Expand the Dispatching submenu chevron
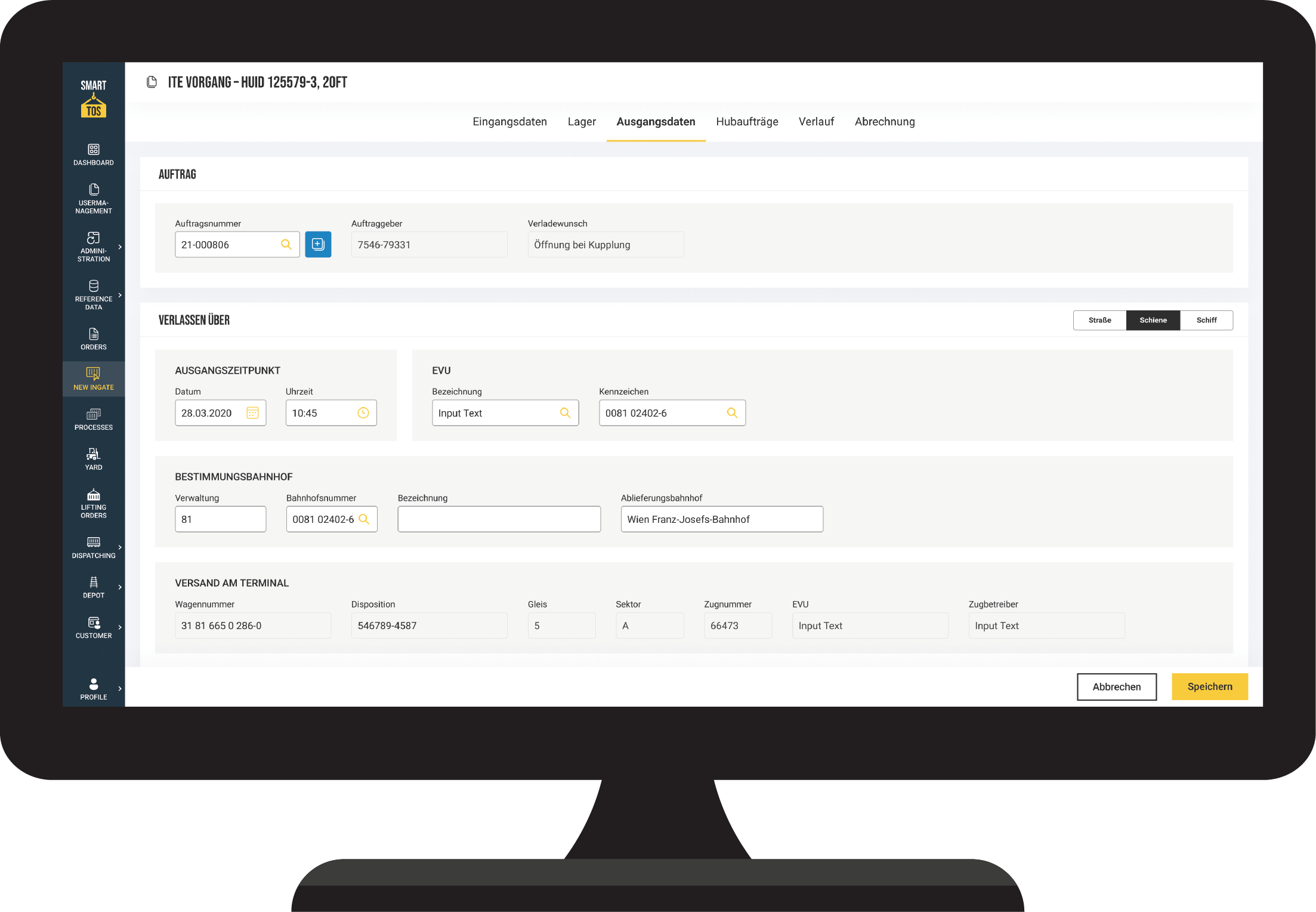 coord(120,547)
